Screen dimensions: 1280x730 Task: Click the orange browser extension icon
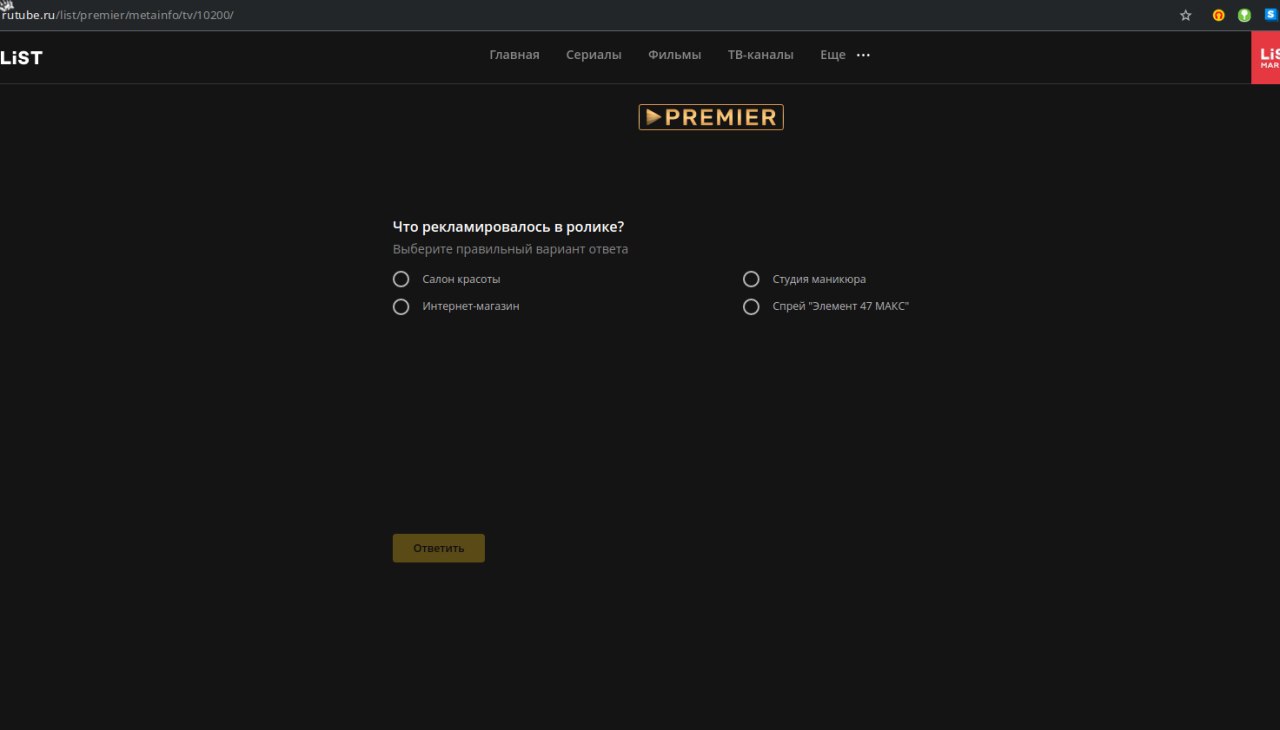pos(1218,15)
